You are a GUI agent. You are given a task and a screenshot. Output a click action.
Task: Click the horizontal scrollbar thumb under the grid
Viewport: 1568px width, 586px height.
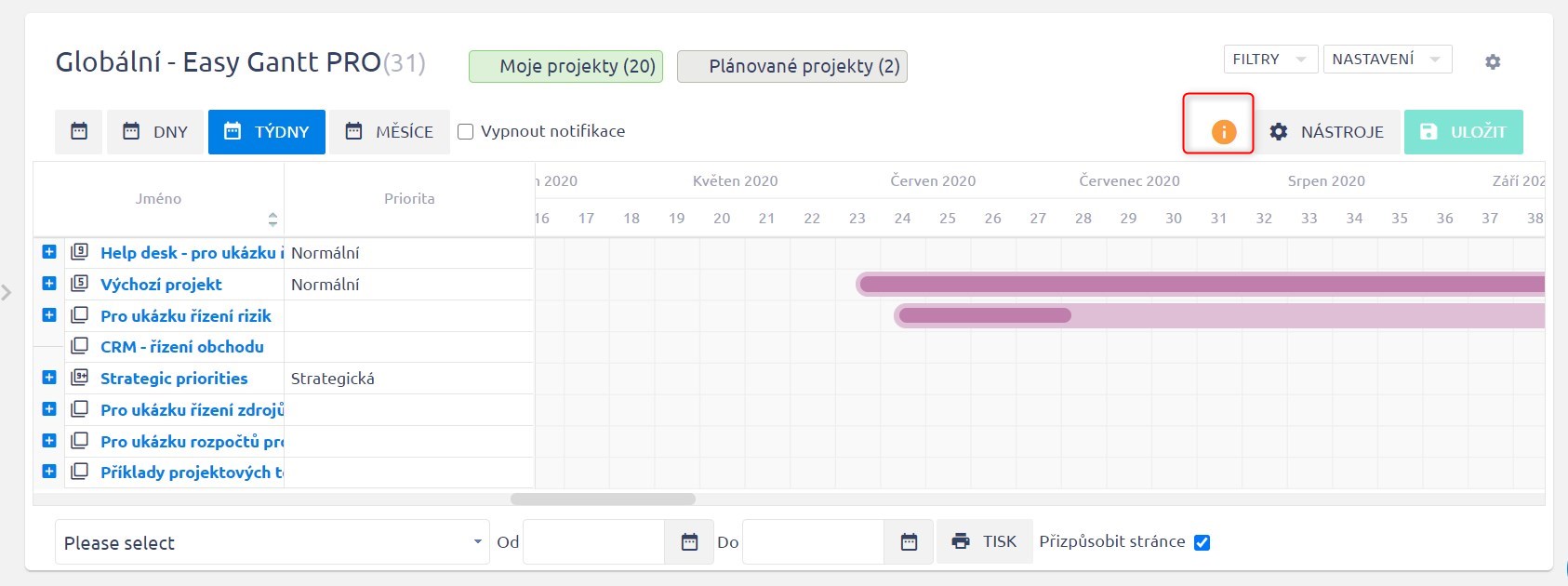[603, 499]
